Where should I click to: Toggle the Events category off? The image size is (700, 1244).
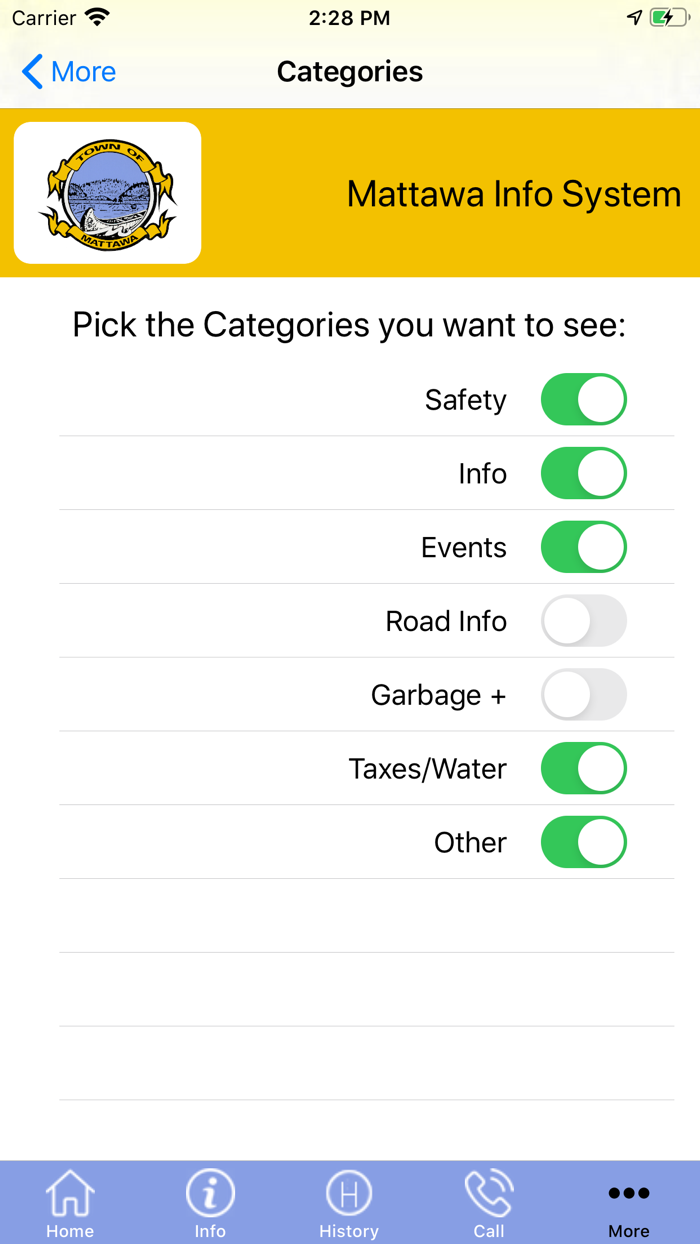pos(584,548)
